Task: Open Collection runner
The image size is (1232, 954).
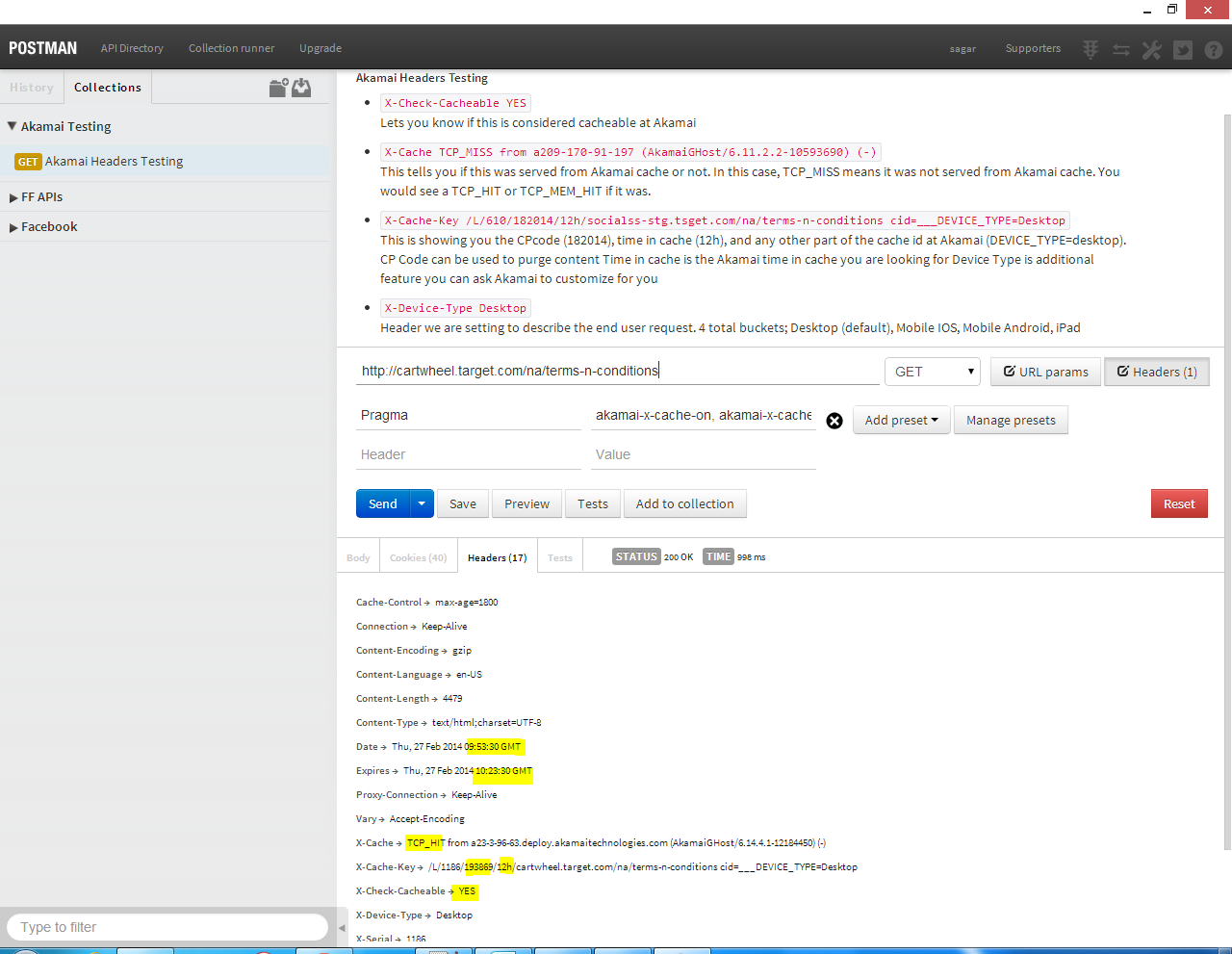Action: tap(231, 48)
